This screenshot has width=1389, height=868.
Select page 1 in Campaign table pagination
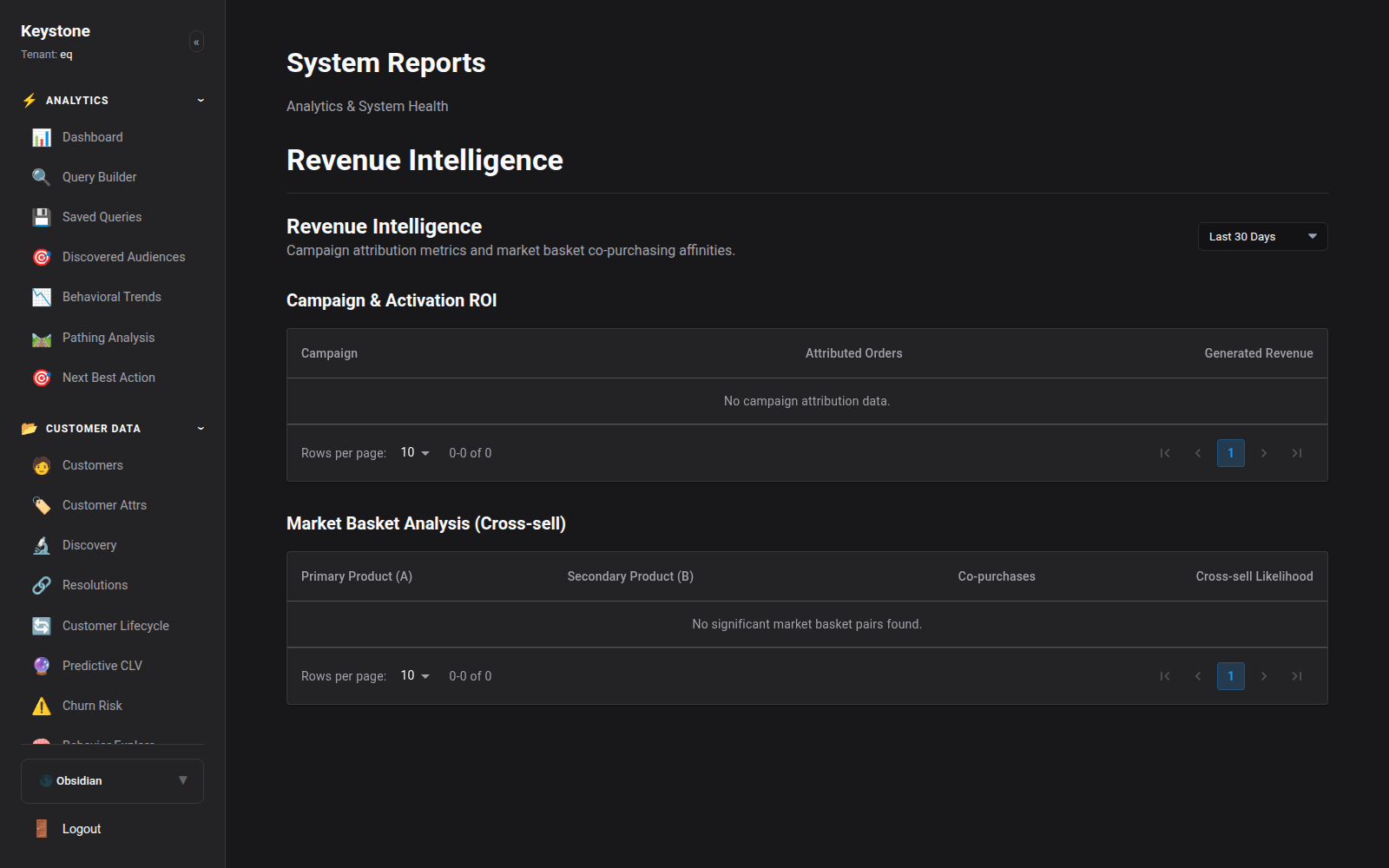1230,453
